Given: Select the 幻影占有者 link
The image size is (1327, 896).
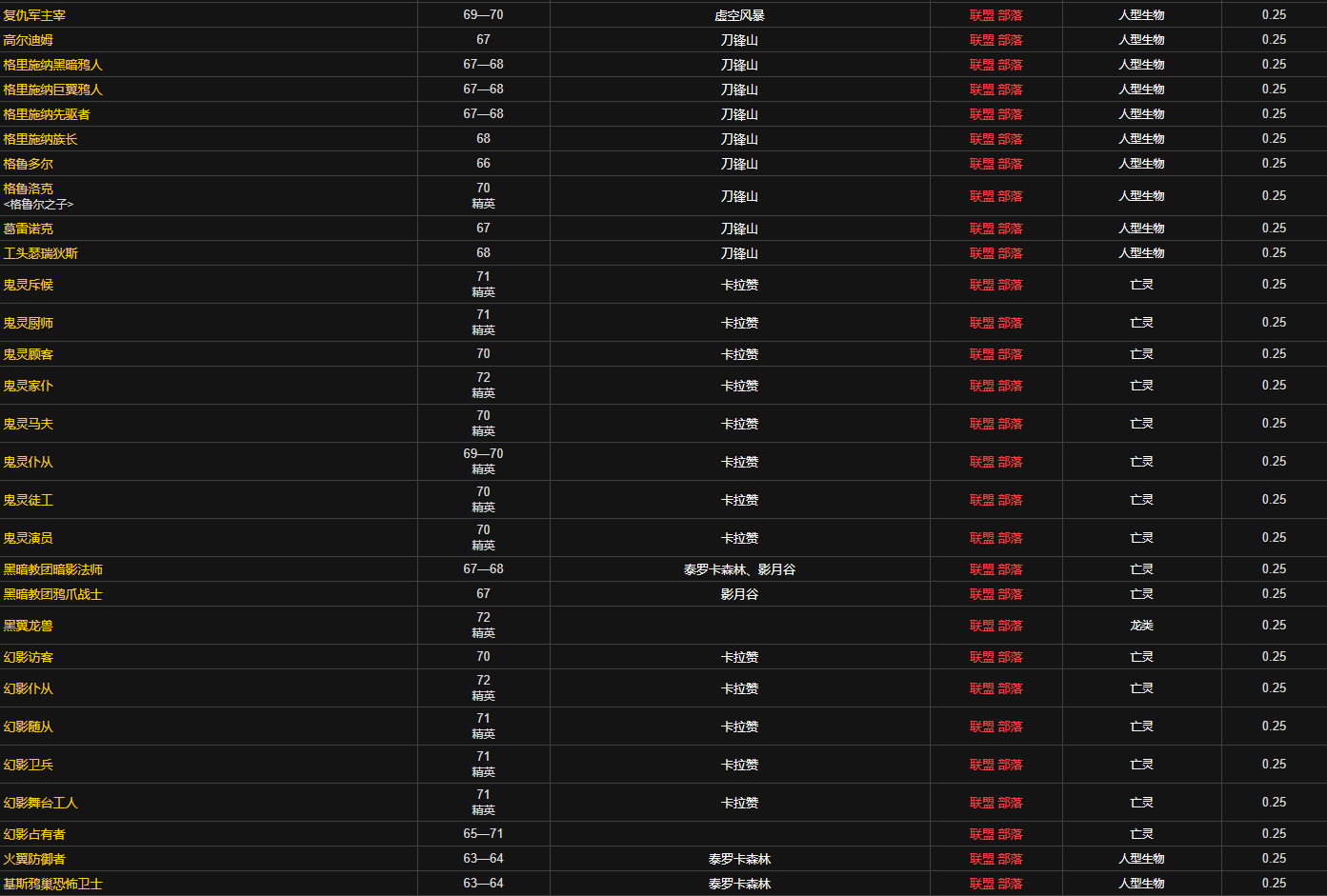Looking at the screenshot, I should (x=34, y=834).
